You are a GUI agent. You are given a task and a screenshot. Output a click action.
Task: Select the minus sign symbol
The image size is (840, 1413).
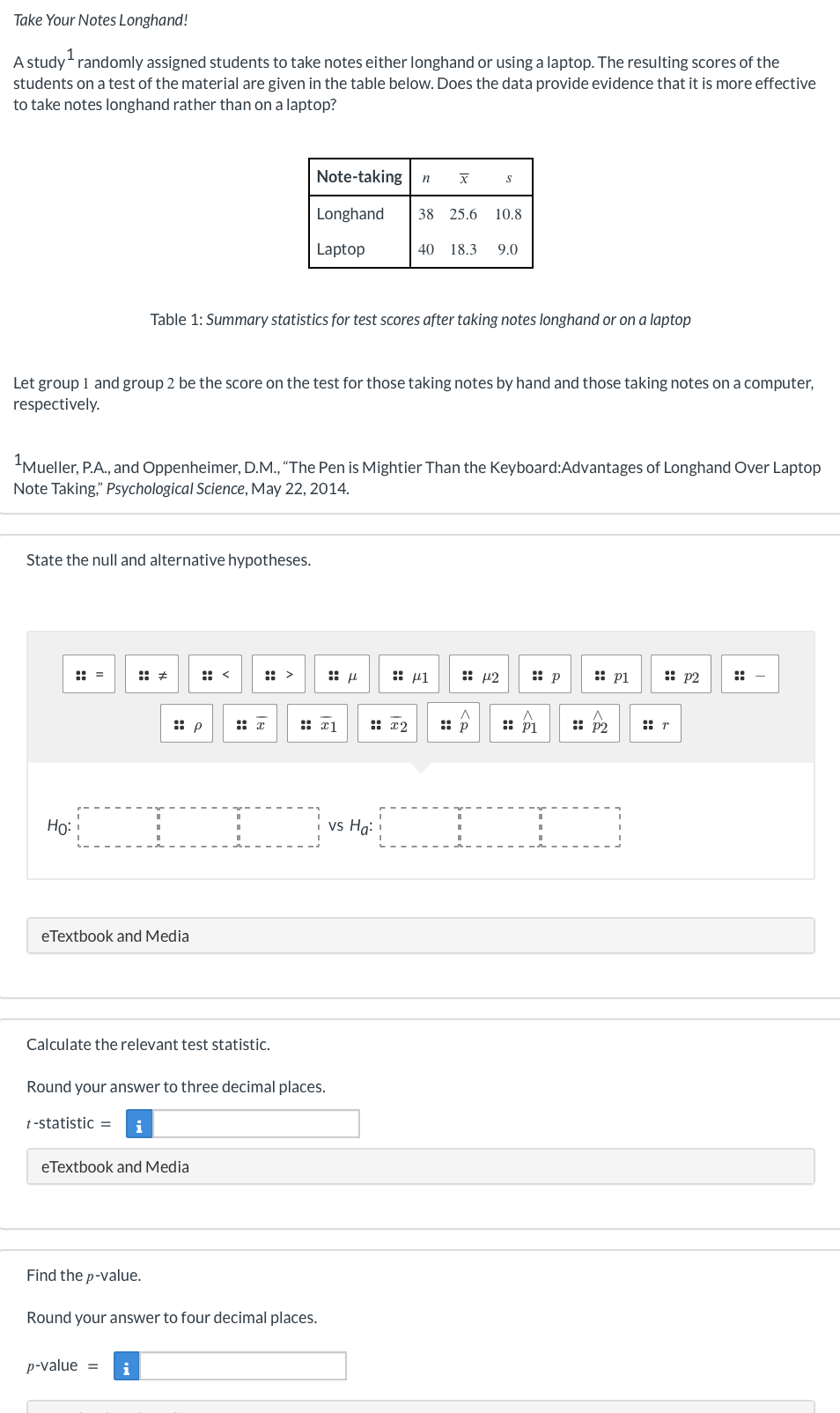tap(750, 675)
